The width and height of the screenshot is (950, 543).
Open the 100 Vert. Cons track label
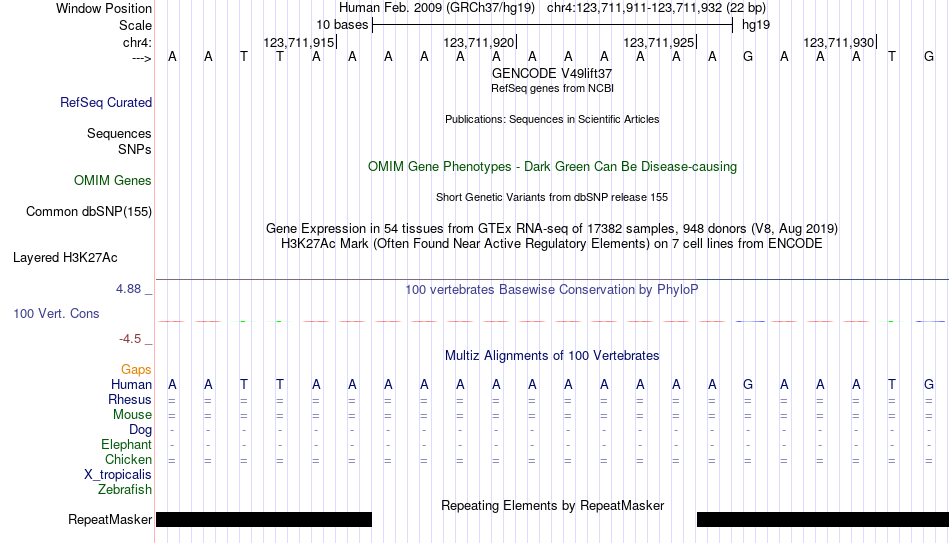click(56, 313)
